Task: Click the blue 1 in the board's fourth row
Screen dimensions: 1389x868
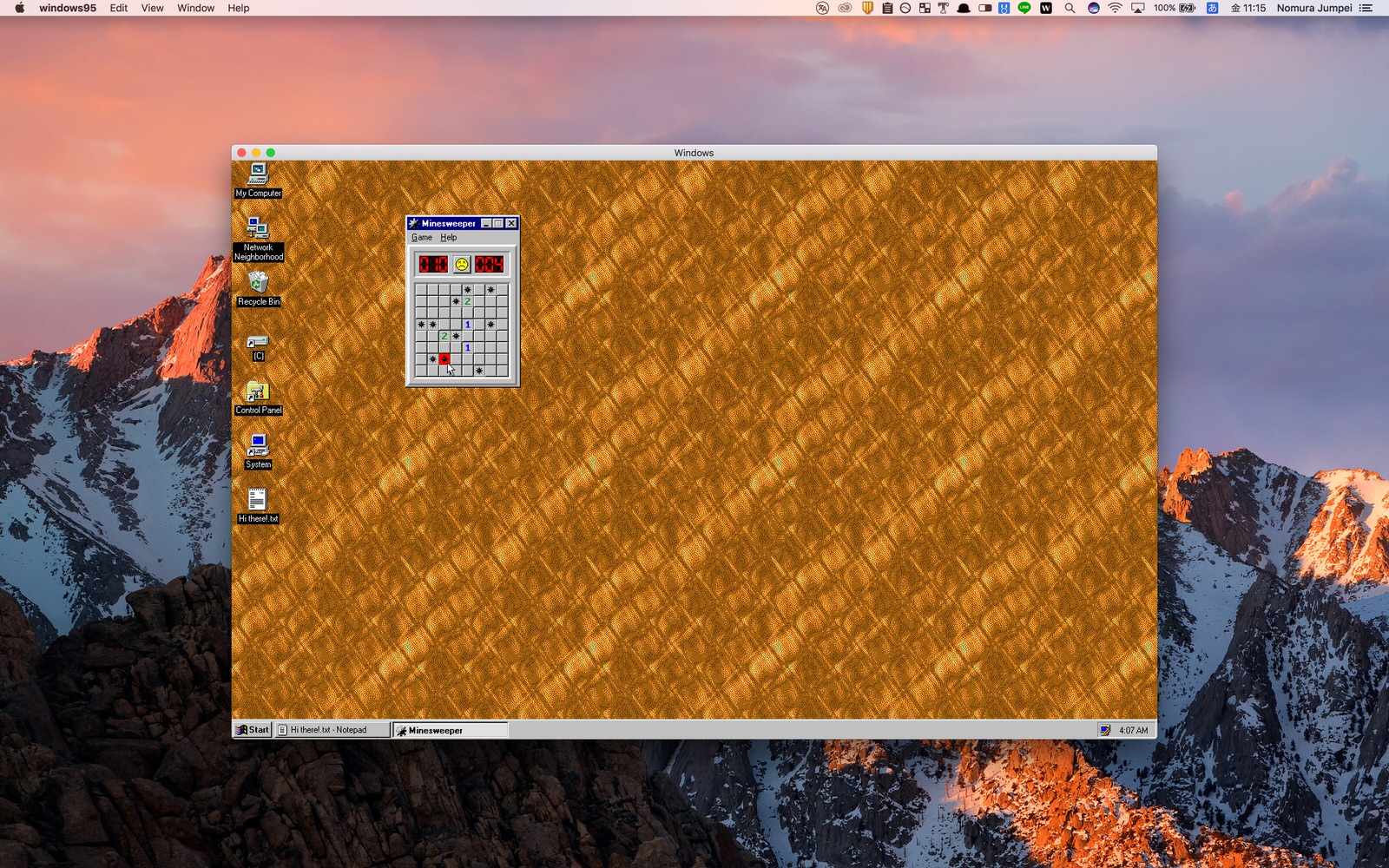Action: (x=468, y=324)
